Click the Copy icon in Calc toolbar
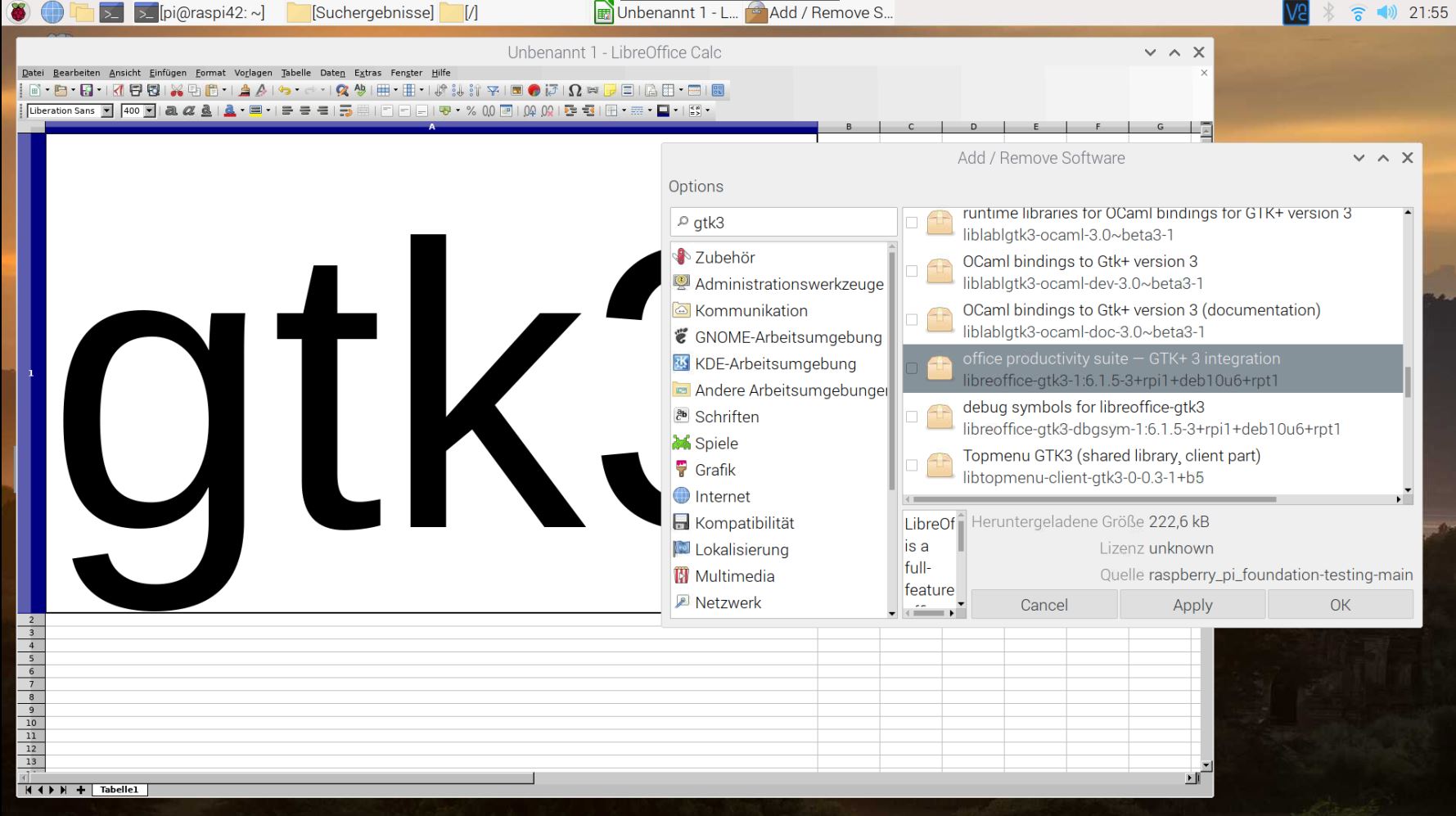Screen dimensions: 1456x816 194,90
